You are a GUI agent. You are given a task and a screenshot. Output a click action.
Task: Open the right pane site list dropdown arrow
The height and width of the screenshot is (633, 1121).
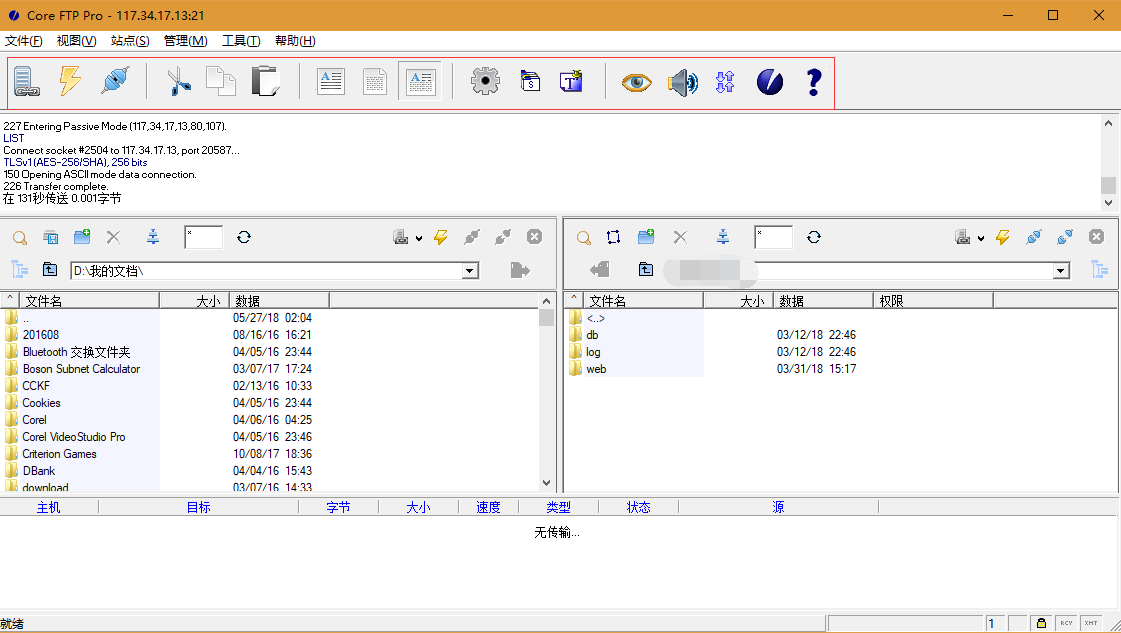(x=981, y=238)
